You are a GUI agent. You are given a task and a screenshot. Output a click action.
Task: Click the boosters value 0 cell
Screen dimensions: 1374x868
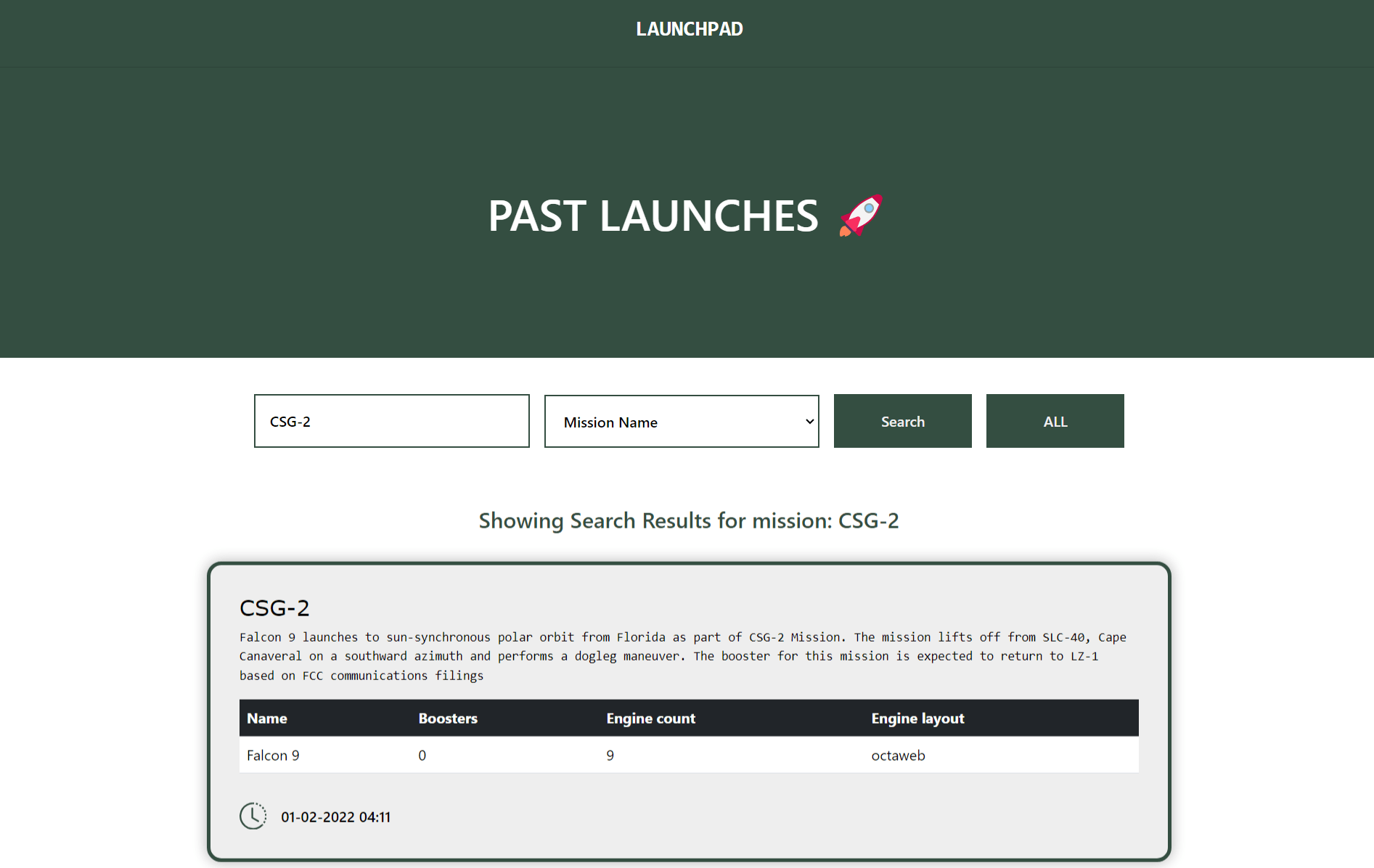point(422,755)
